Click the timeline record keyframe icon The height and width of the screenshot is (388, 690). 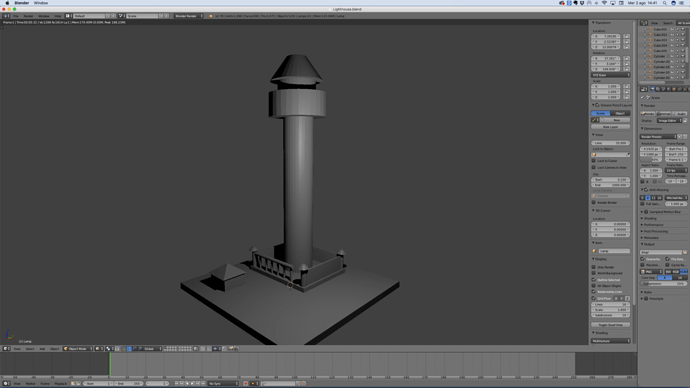point(246,384)
